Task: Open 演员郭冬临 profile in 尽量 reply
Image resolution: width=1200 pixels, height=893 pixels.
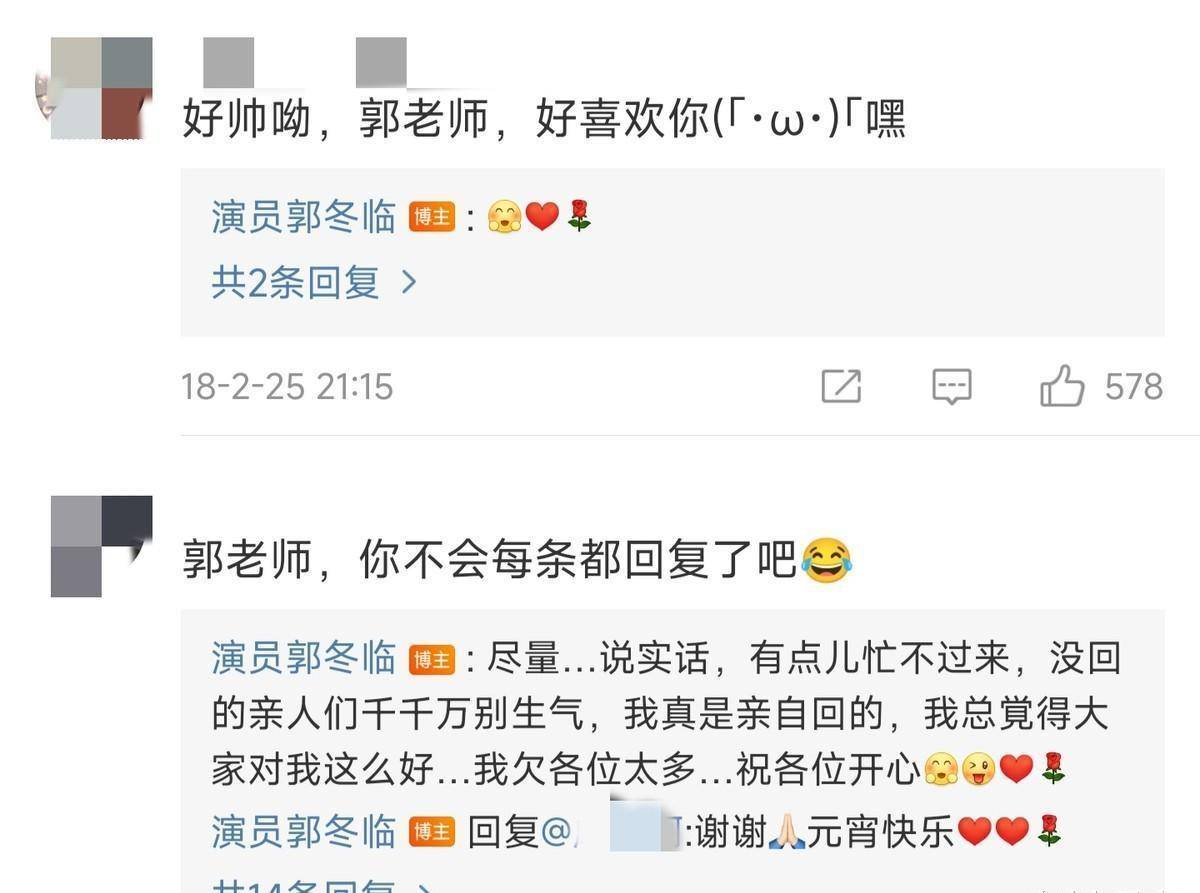Action: point(304,659)
